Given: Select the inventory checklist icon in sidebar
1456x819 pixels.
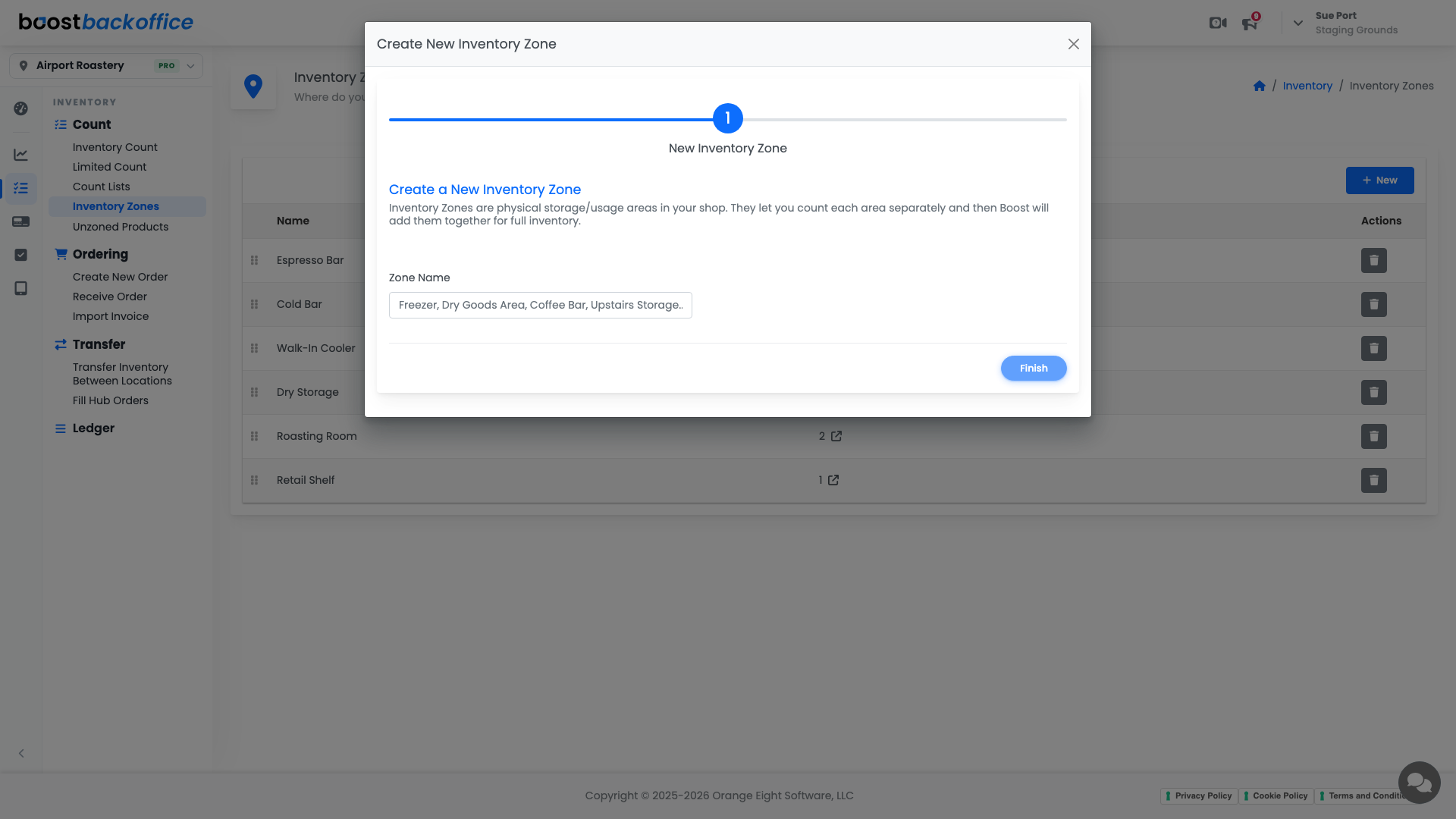Looking at the screenshot, I should pyautogui.click(x=21, y=188).
